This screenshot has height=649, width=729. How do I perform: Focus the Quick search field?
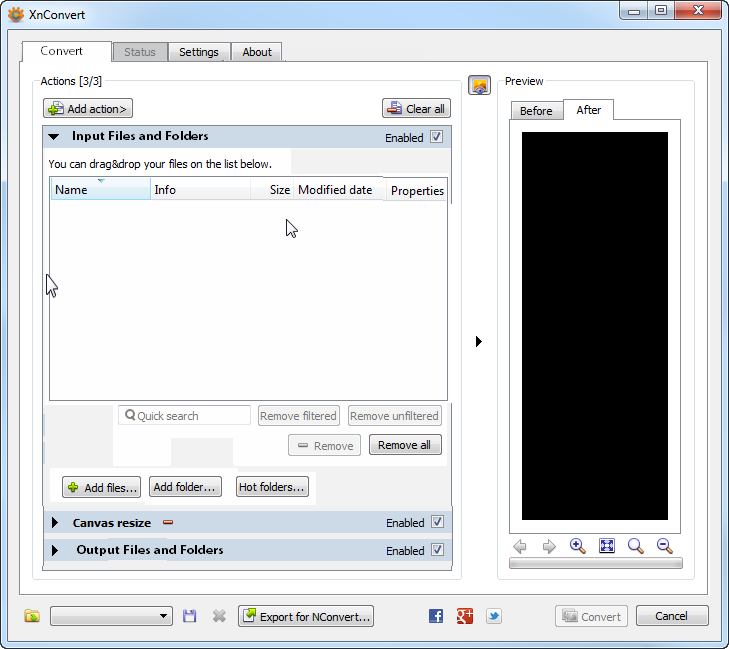185,416
